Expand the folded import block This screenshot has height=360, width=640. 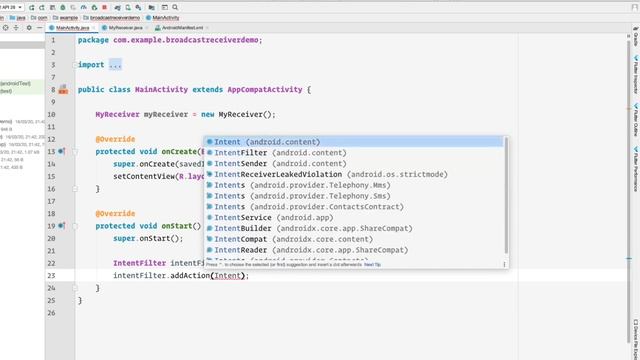75,65
